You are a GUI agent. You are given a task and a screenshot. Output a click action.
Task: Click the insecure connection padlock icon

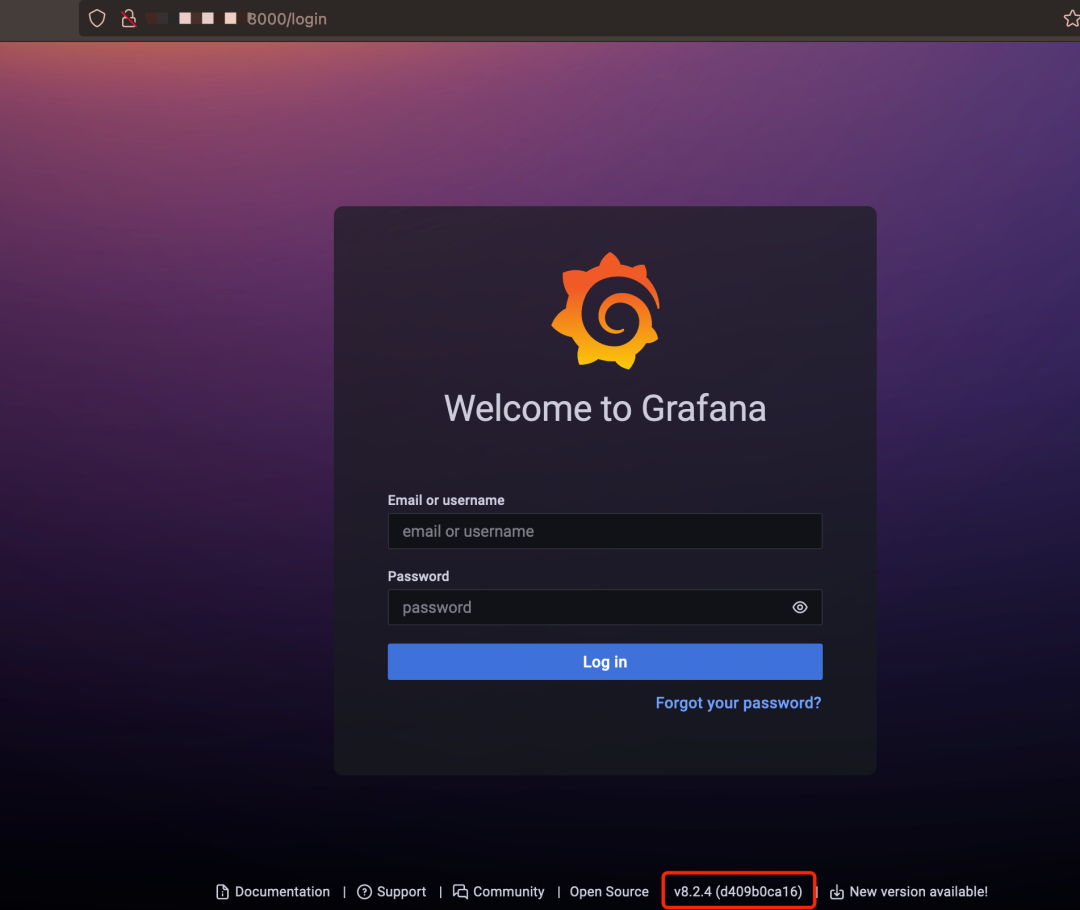(x=129, y=18)
